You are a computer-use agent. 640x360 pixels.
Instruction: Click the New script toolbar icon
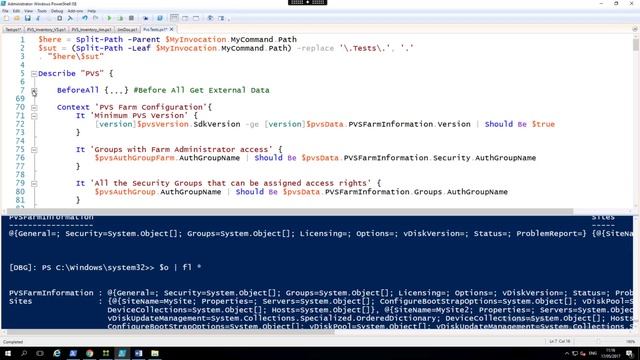6,18
